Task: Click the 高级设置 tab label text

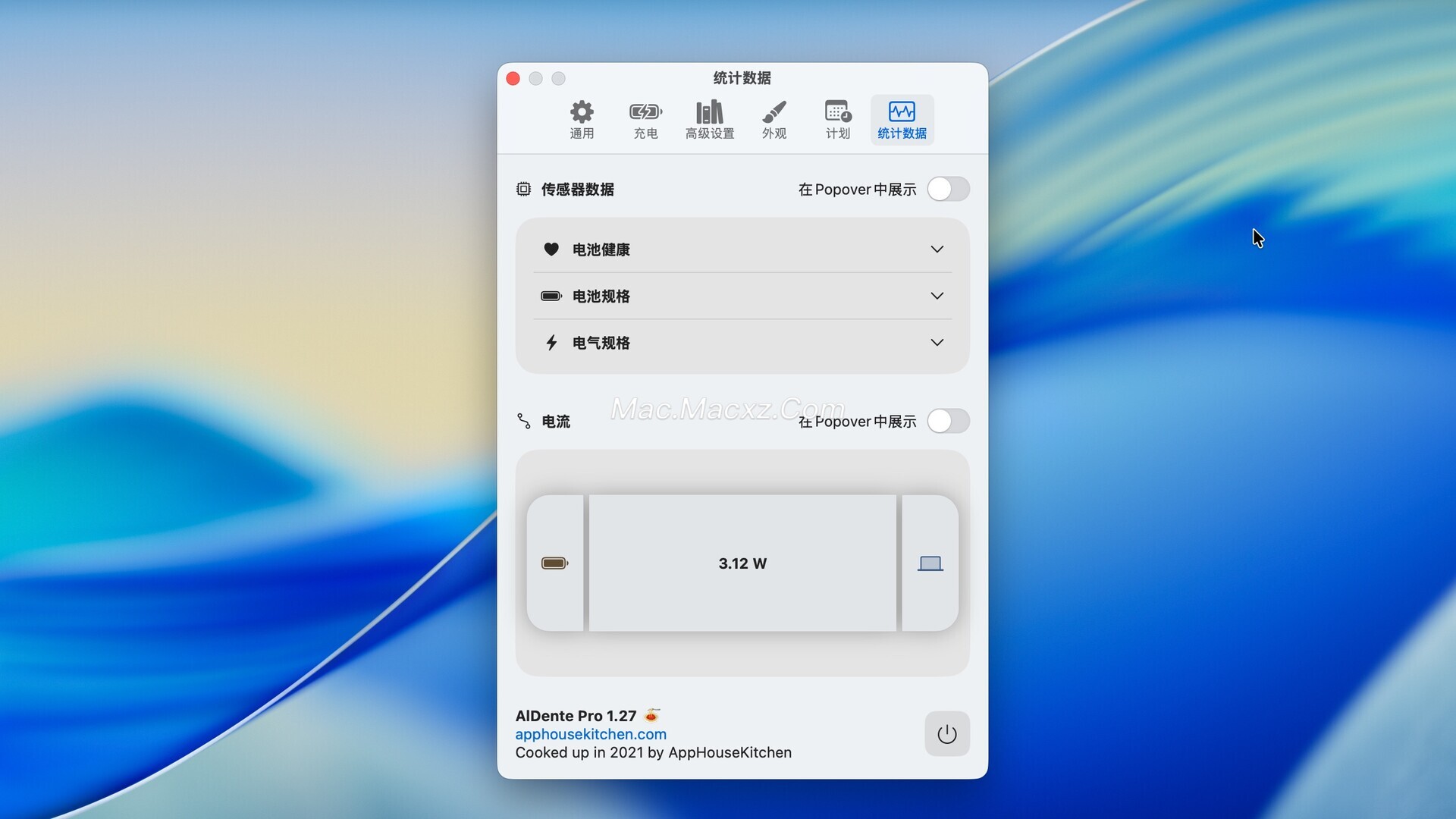Action: [710, 134]
